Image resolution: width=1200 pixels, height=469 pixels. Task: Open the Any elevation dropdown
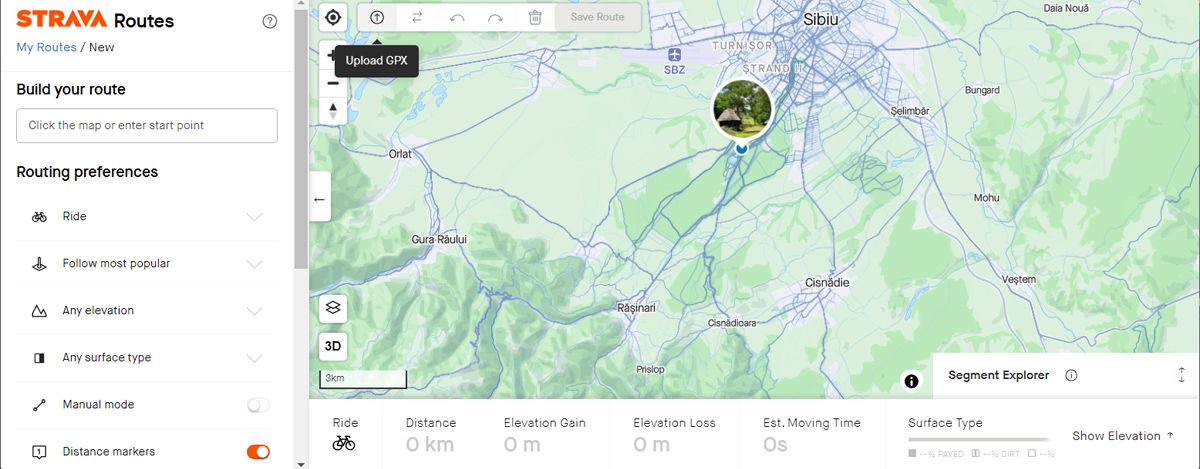coord(254,311)
